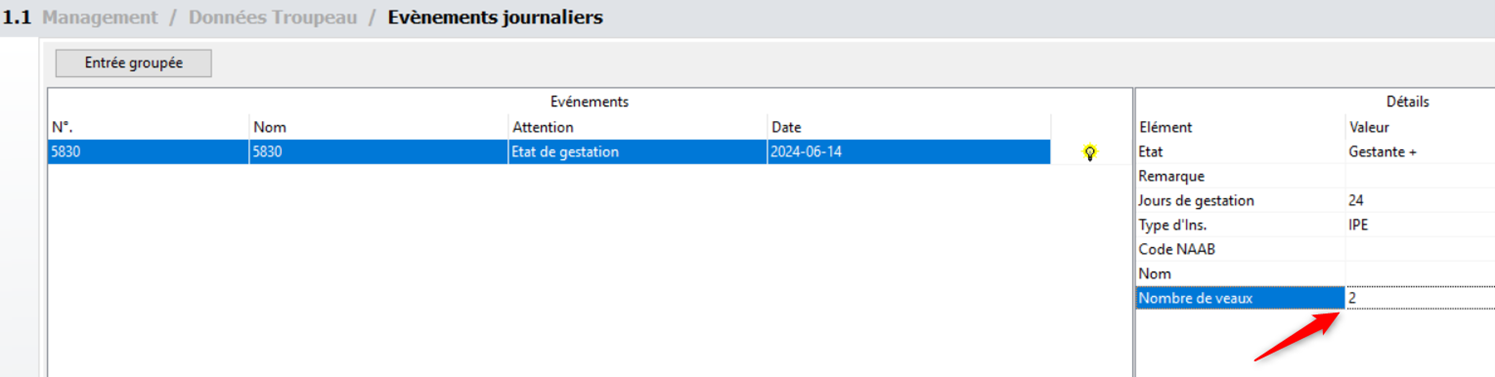
Task: Select the 5830 number cell in events row
Action: 148,152
